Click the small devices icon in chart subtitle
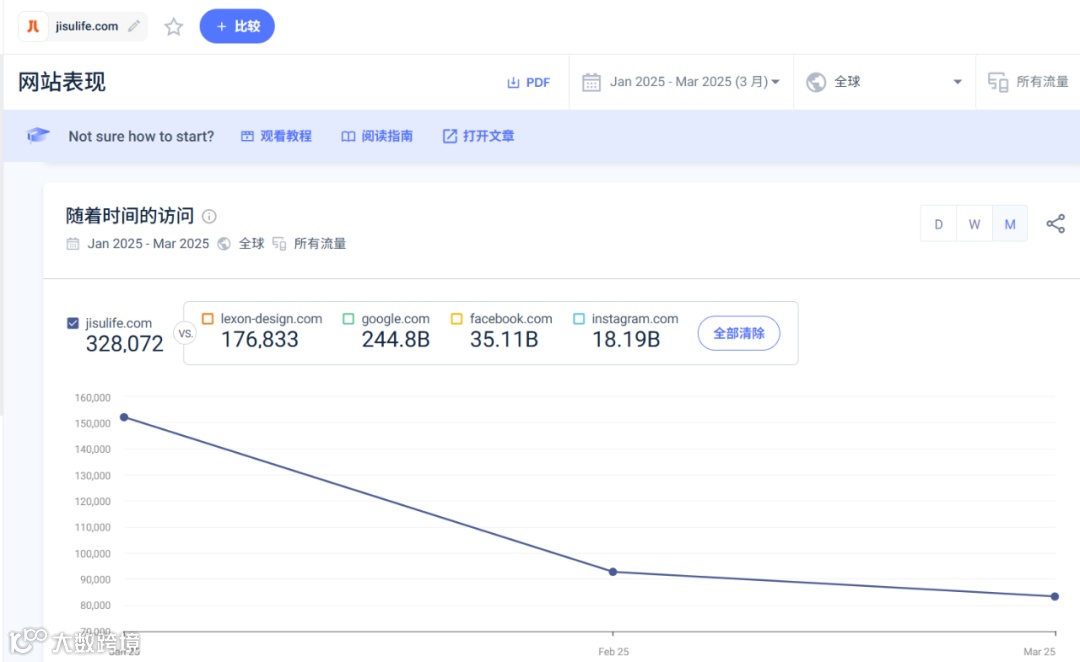The height and width of the screenshot is (662, 1080). [279, 244]
